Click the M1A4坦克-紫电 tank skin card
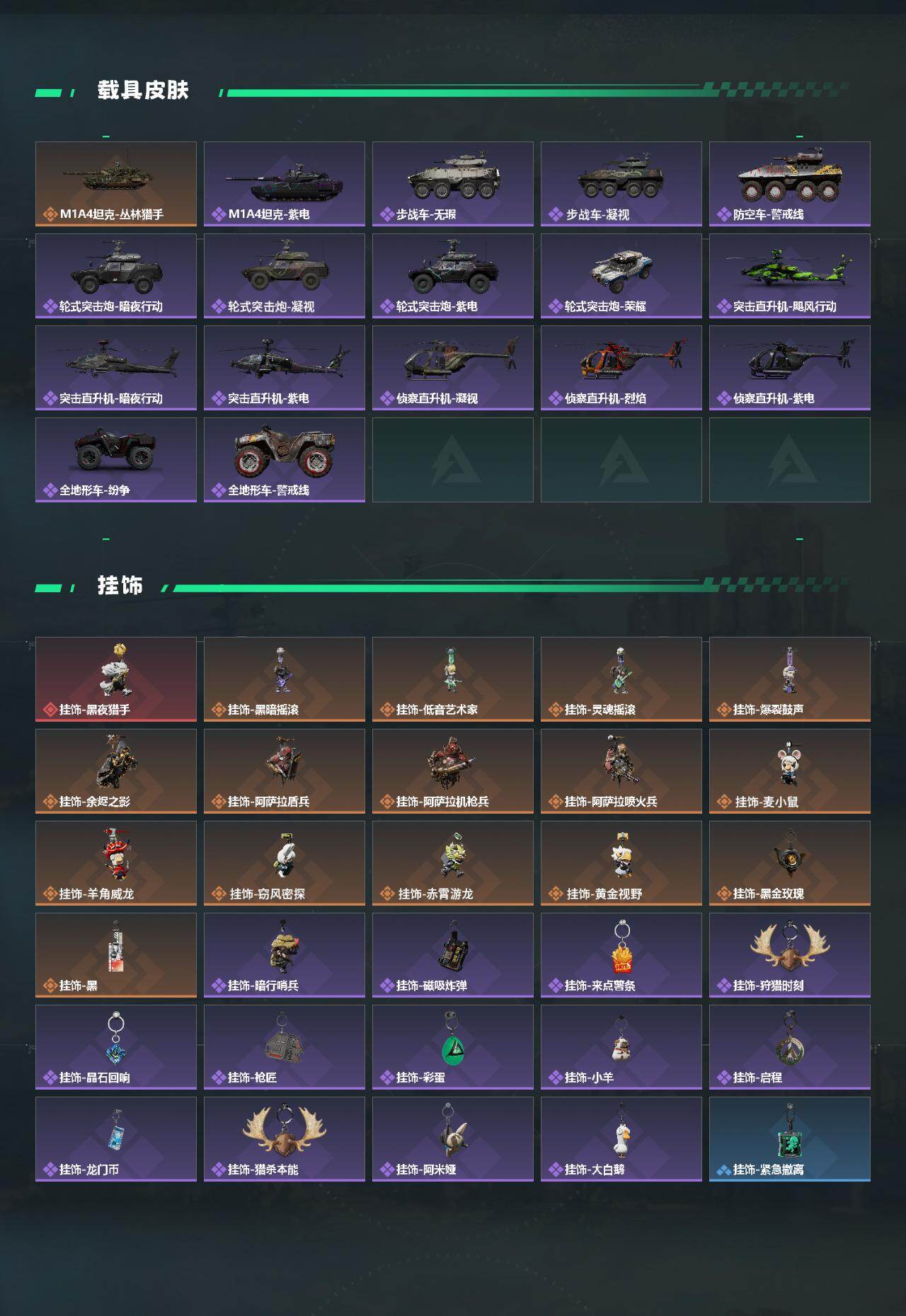 click(285, 184)
